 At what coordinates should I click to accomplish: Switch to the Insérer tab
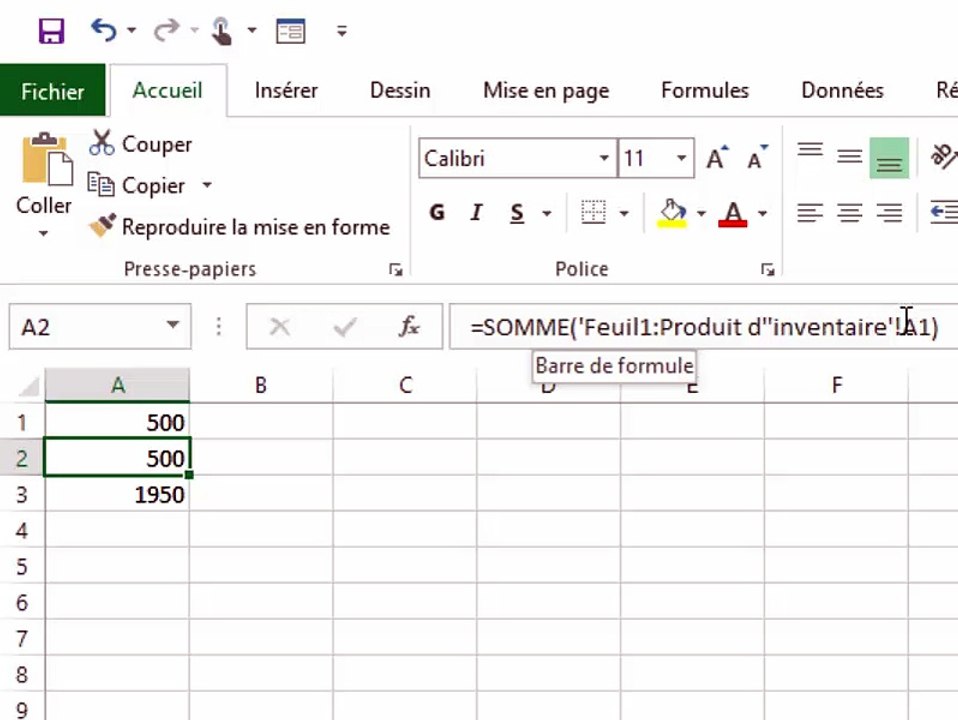point(286,90)
